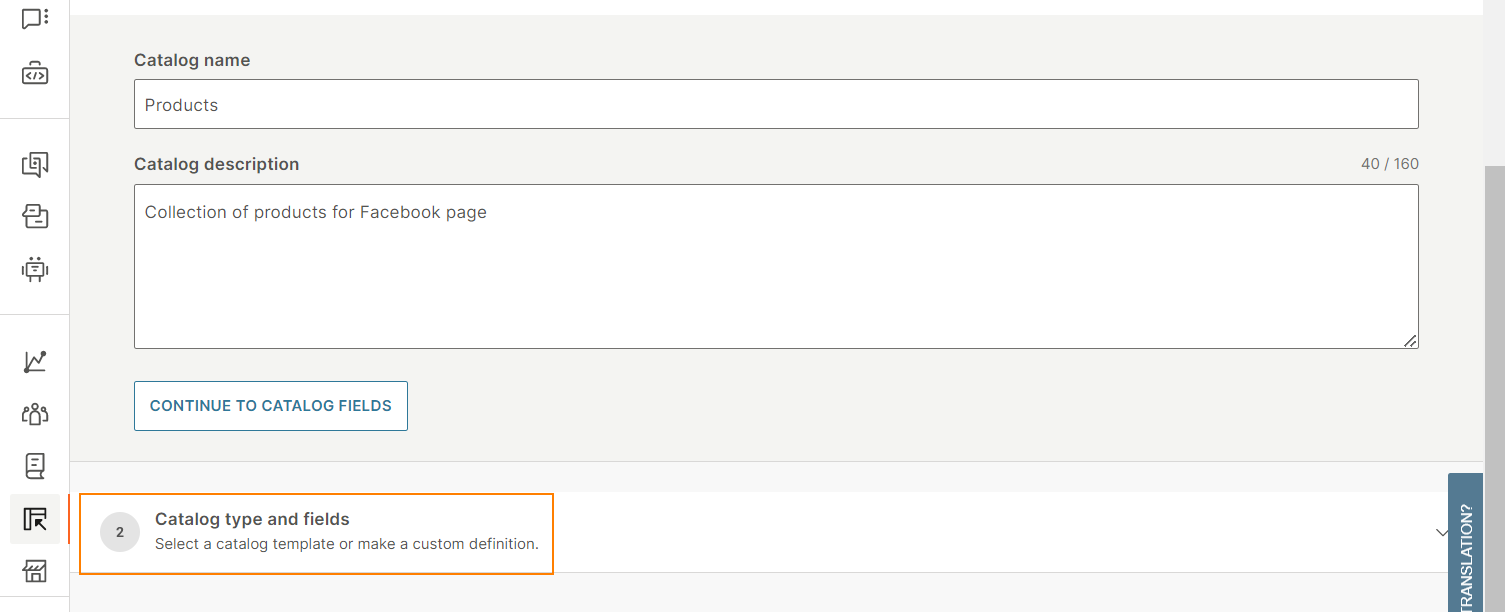
Task: Open the chat bubble sidebar icon
Action: click(35, 18)
